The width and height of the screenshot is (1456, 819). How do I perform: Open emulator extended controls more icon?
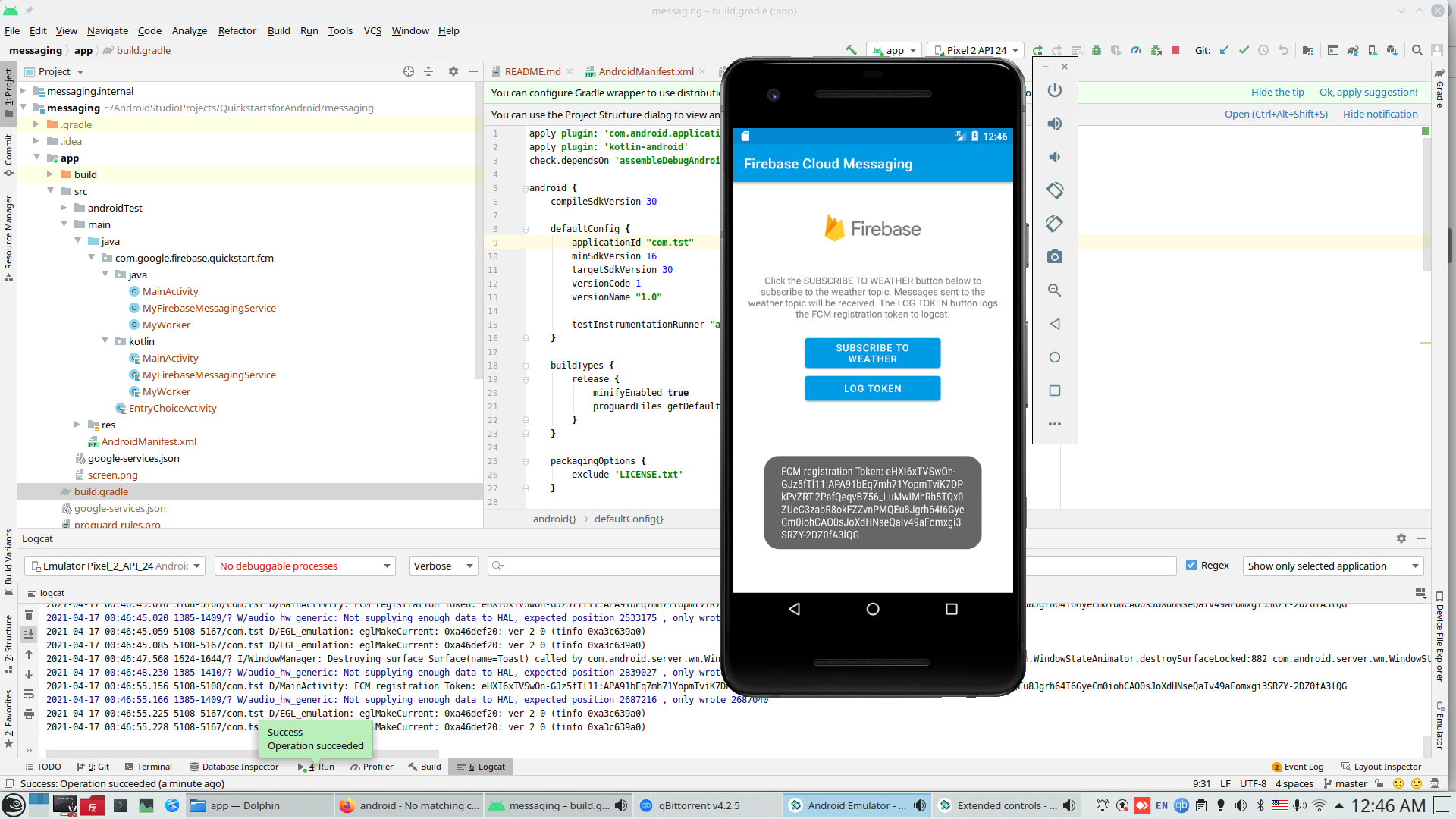tap(1054, 424)
